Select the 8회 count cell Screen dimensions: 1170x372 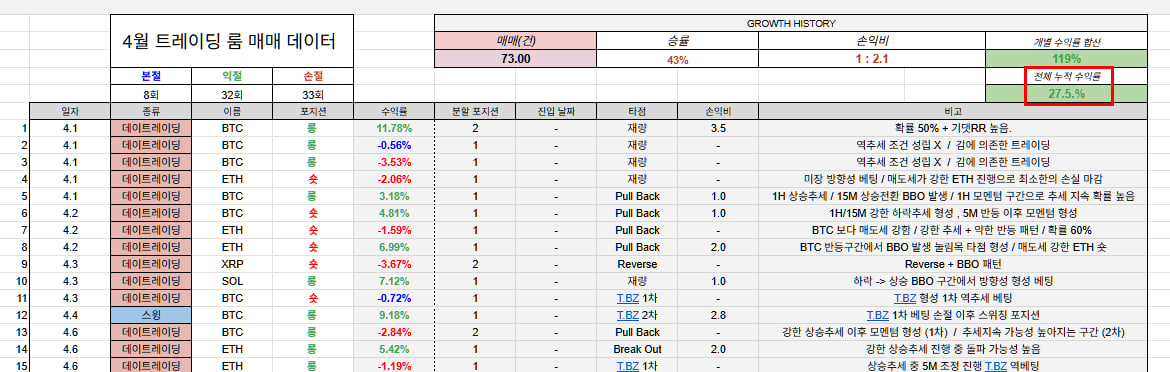[151, 94]
